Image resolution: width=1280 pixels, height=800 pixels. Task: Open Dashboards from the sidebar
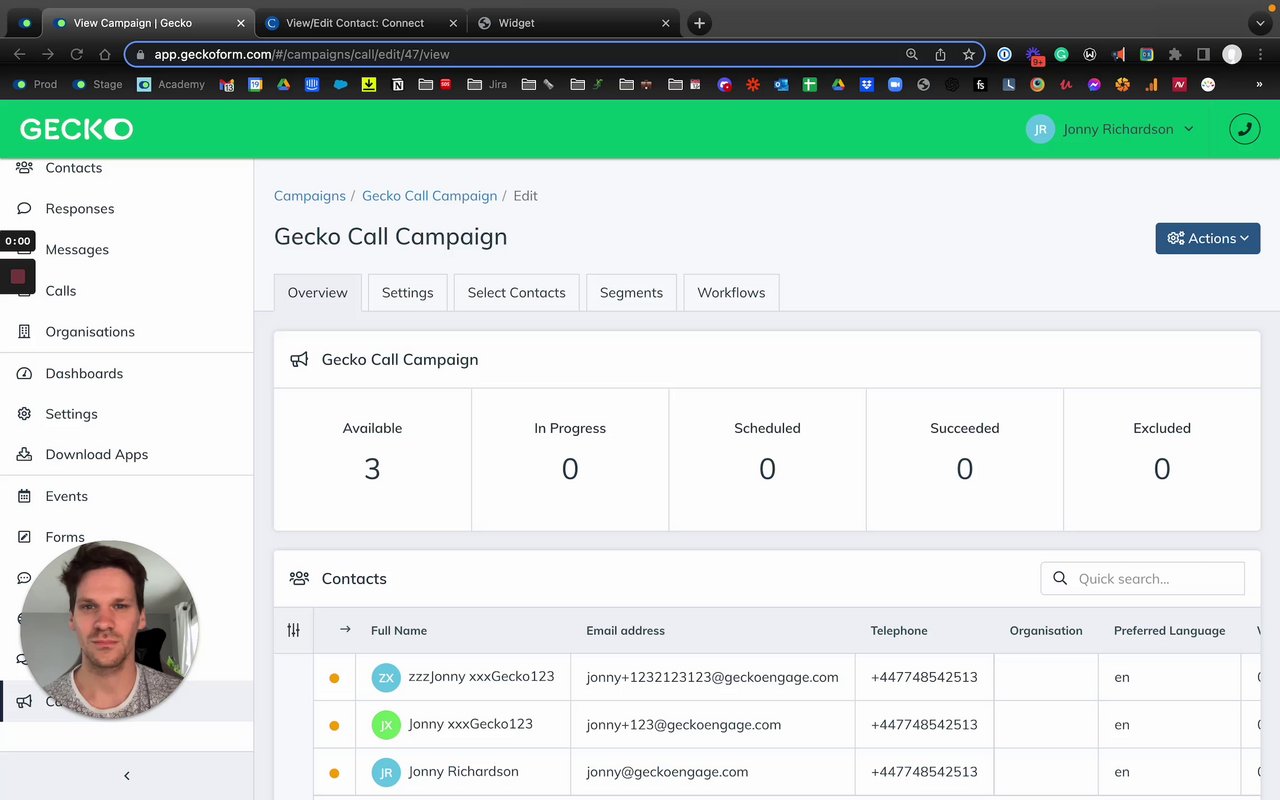(84, 373)
